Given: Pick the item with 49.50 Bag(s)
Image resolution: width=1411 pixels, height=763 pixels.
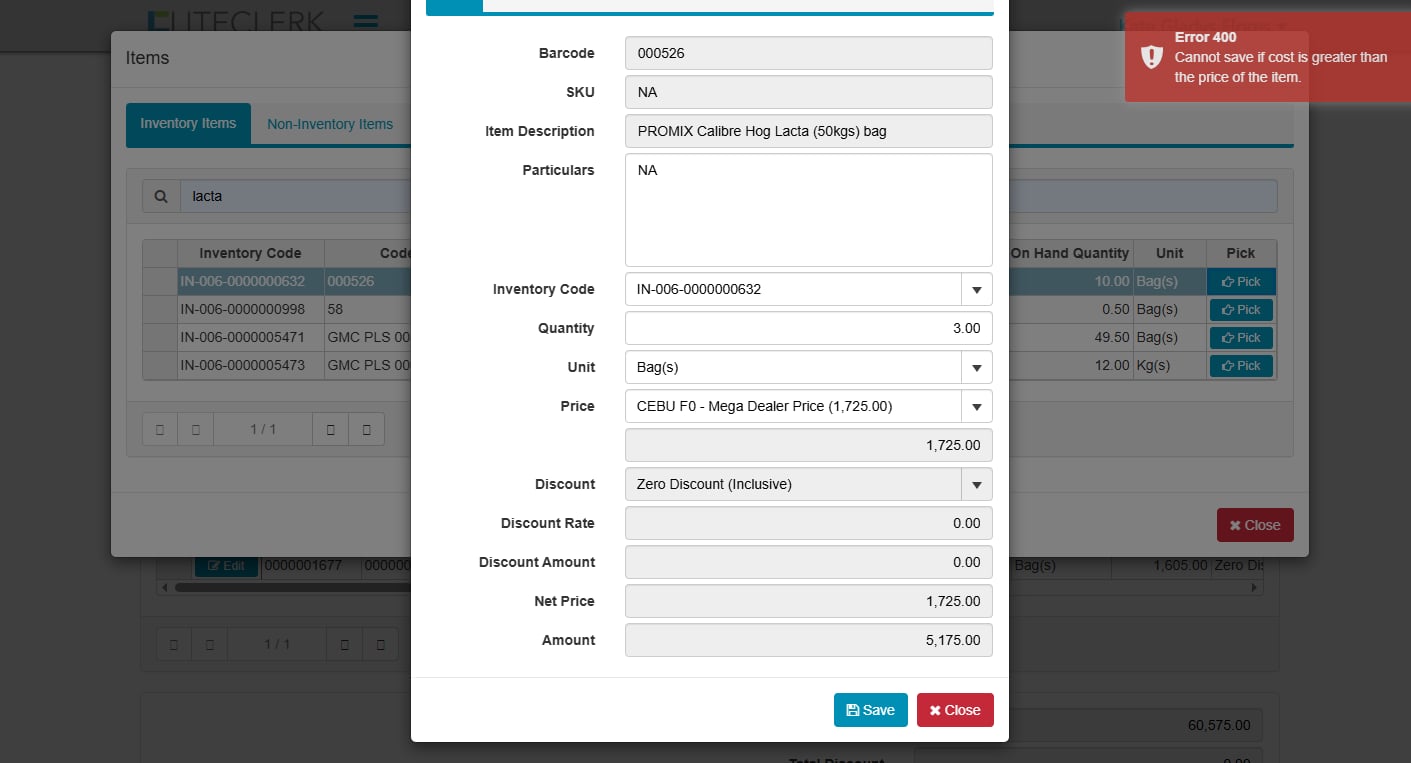Looking at the screenshot, I should click(x=1241, y=338).
